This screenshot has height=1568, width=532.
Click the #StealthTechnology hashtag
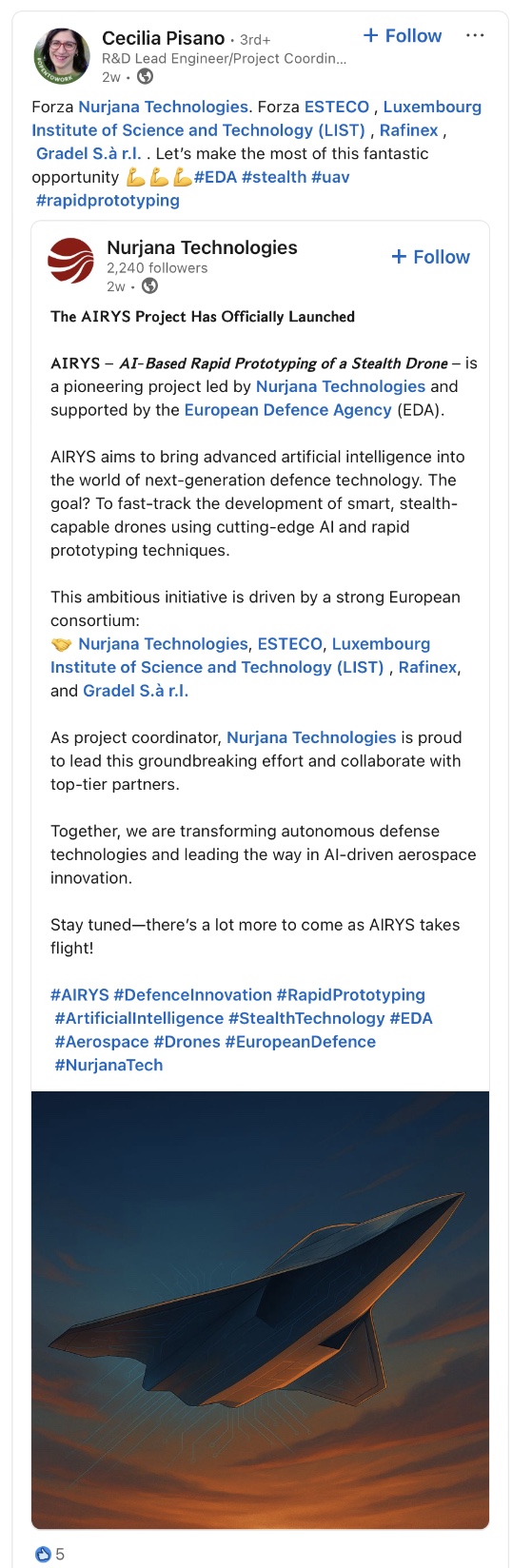pos(306,1018)
